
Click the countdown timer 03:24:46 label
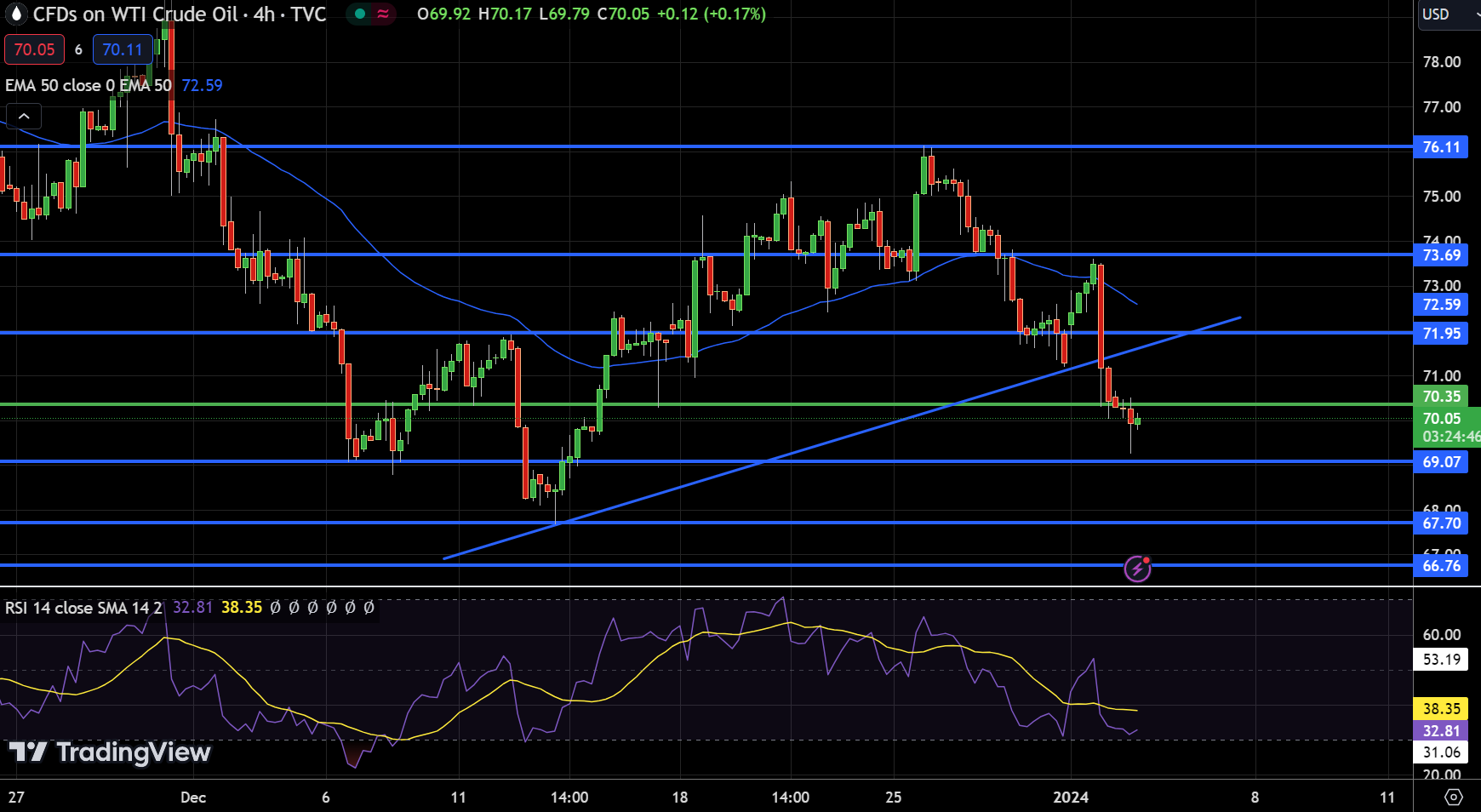pos(1450,437)
